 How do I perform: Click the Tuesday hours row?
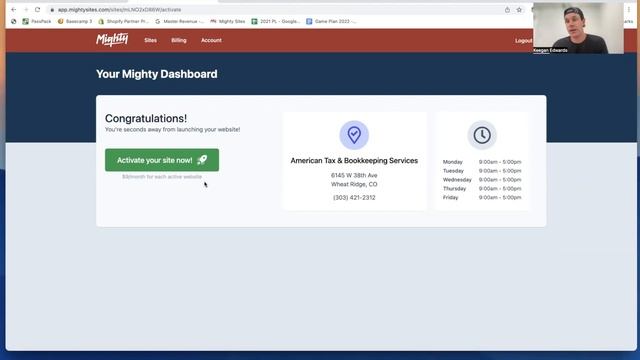[x=482, y=171]
